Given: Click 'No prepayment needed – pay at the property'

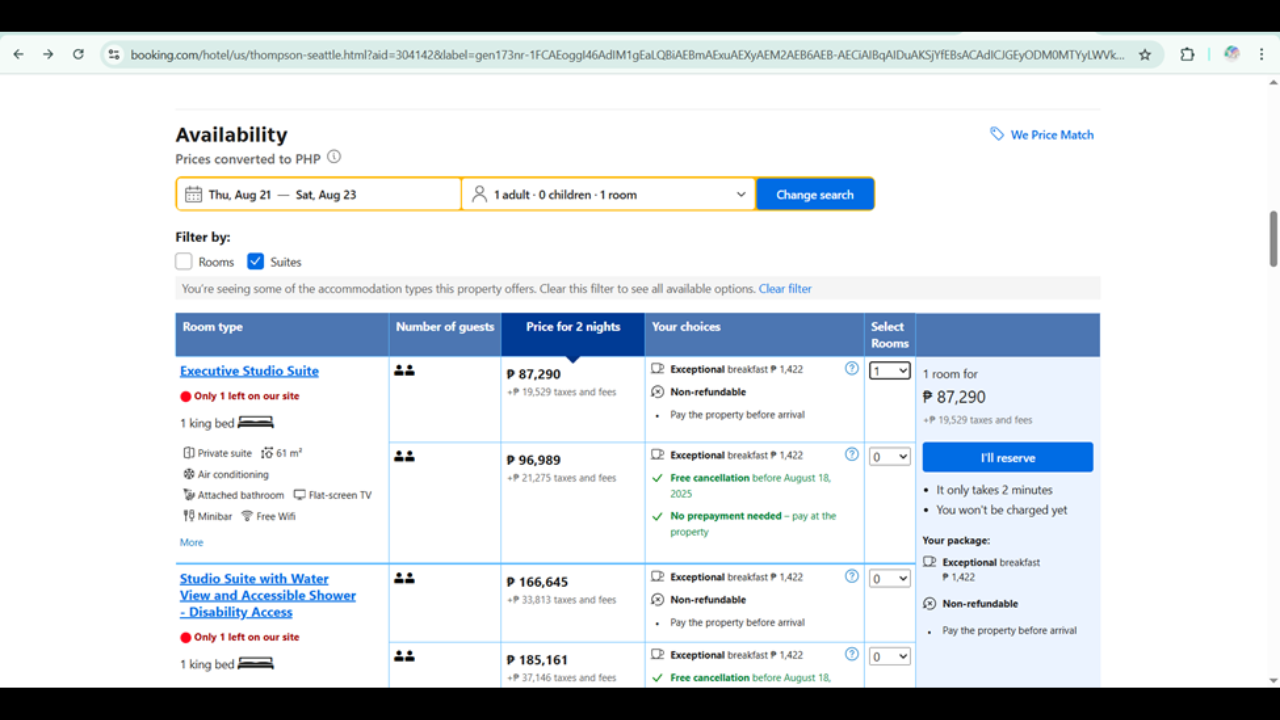Looking at the screenshot, I should coord(753,524).
